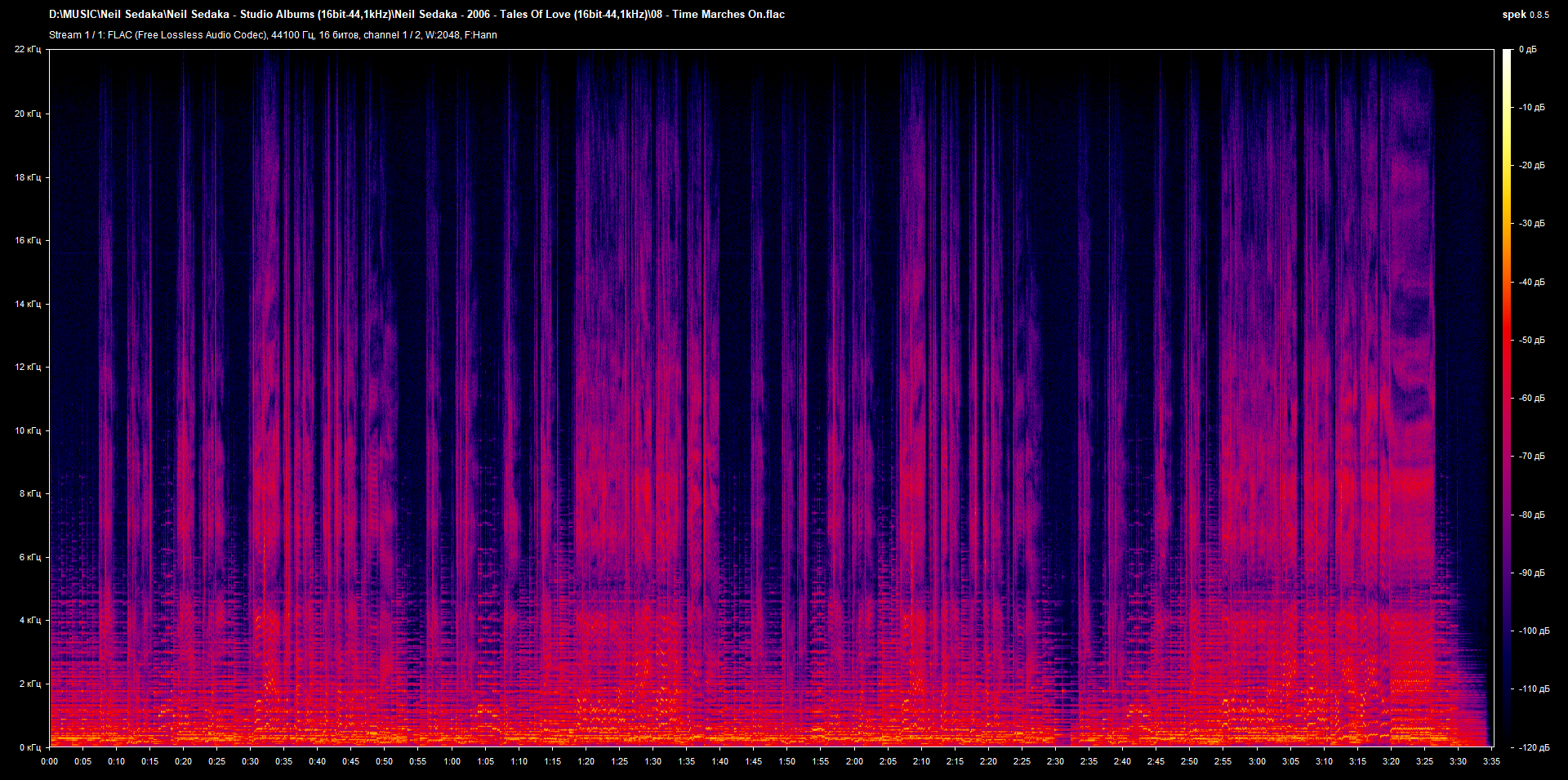1568x780 pixels.
Task: Click the spek 0.8.5 version label
Action: [x=1526, y=15]
